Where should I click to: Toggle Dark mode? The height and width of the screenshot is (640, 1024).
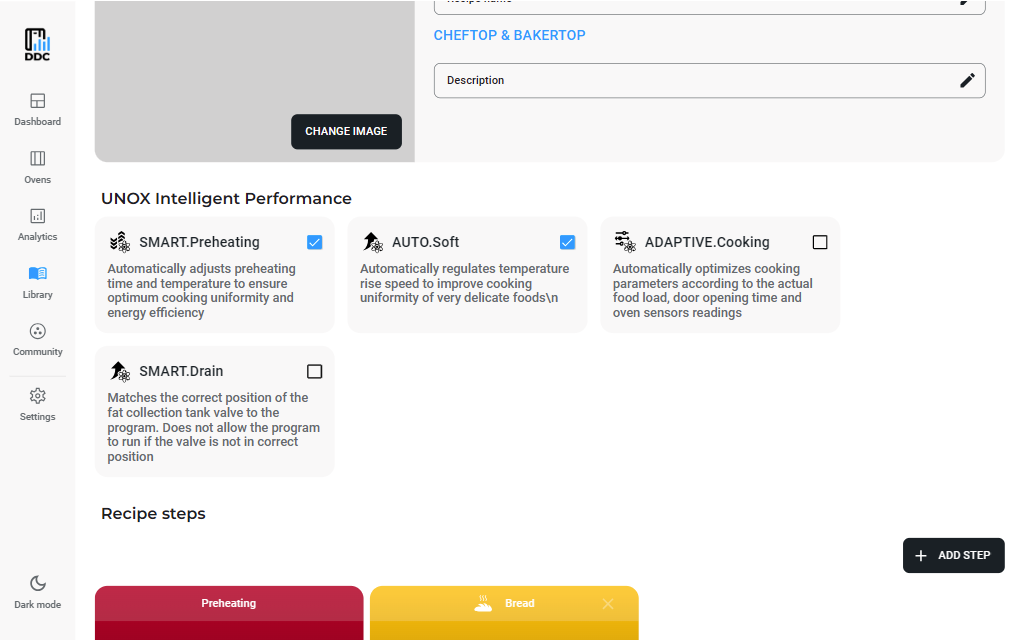(x=37, y=591)
